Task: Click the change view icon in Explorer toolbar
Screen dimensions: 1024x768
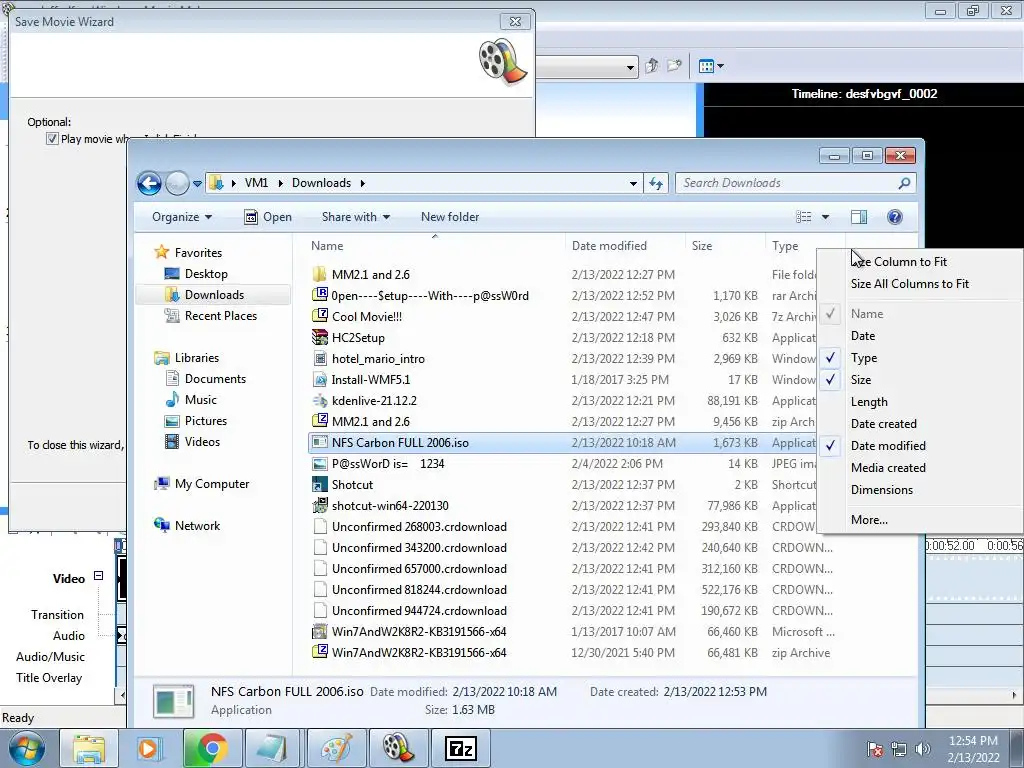Action: click(803, 217)
